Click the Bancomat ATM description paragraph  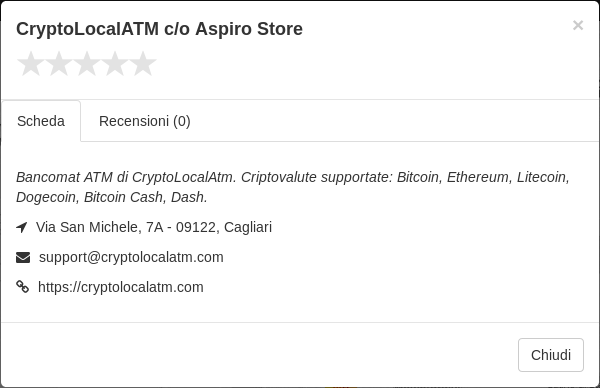[293, 187]
